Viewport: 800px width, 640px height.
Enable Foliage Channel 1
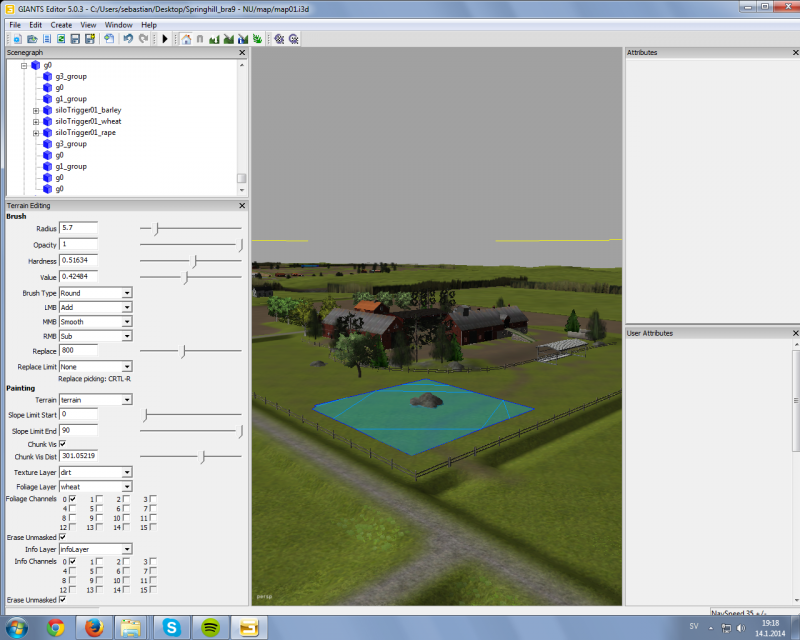[x=99, y=499]
